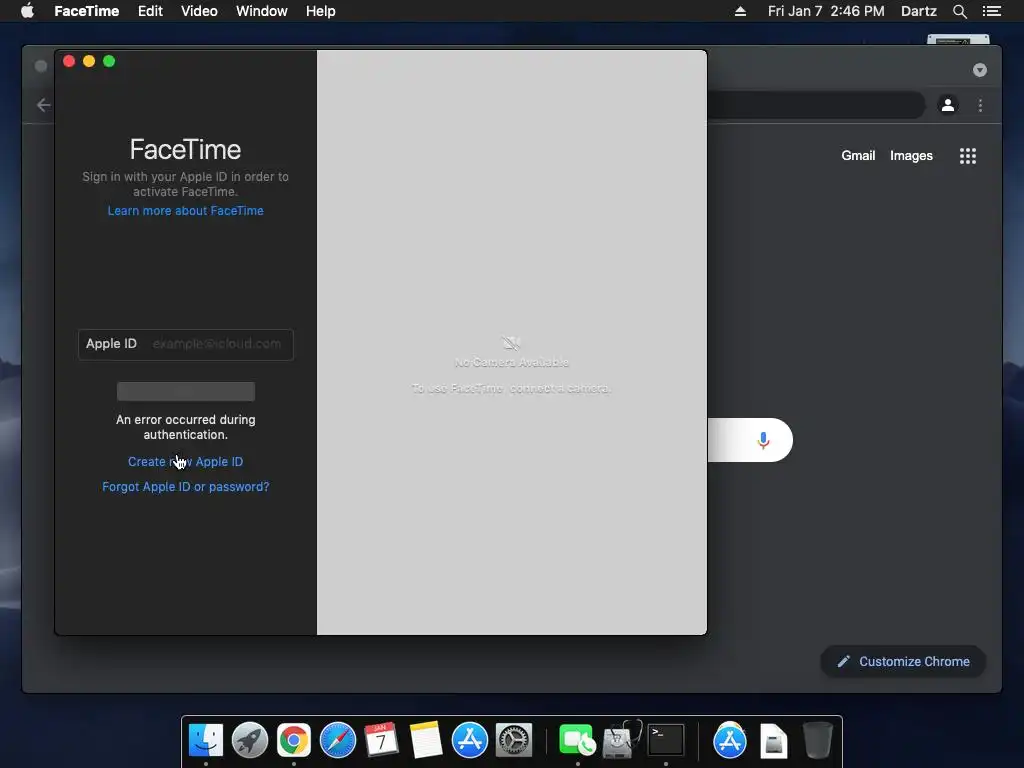The width and height of the screenshot is (1024, 768).
Task: Open Google apps grid icon
Action: click(x=967, y=155)
